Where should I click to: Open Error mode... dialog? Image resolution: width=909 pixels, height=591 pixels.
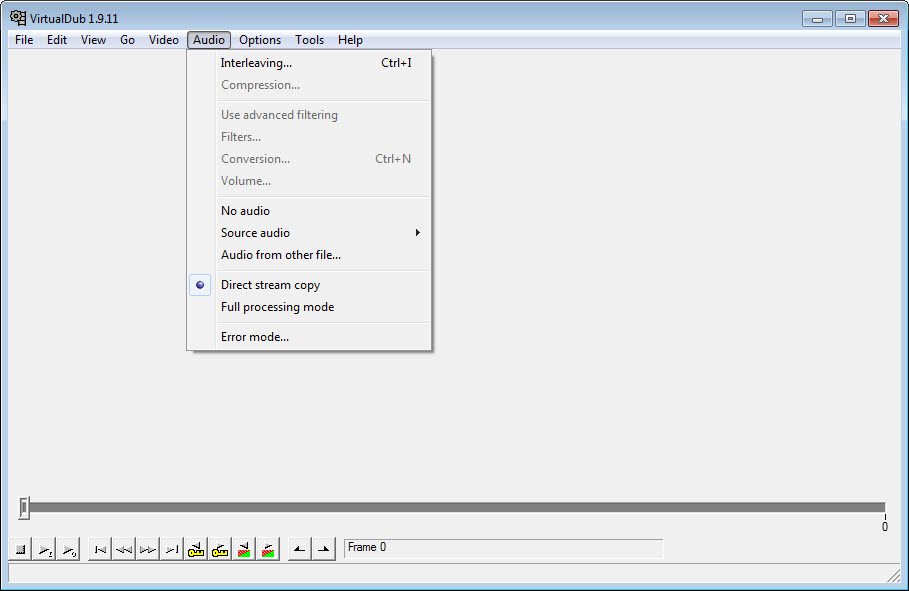pos(309,336)
